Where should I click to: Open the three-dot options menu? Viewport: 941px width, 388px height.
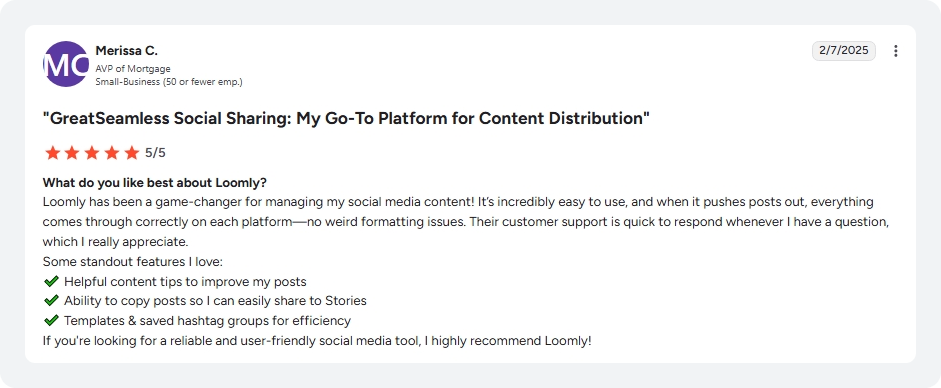(x=895, y=51)
